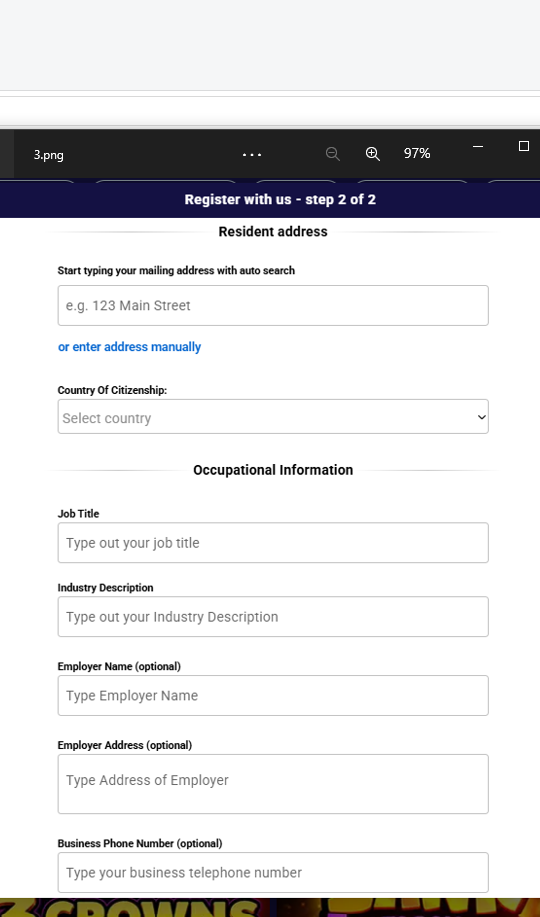
Task: Zoom out with the minus magnifier icon
Action: click(x=333, y=154)
